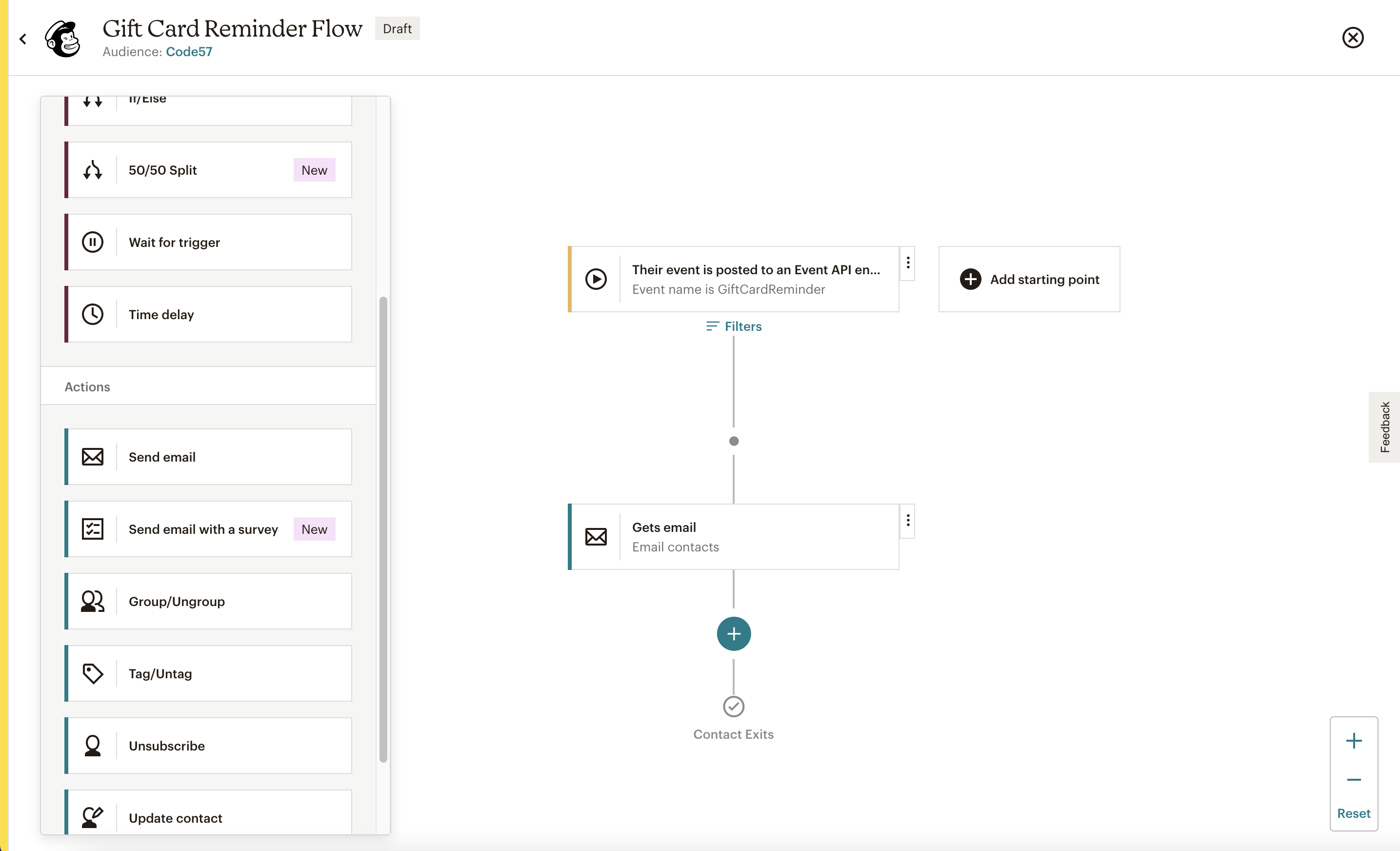Zoom out with the minus control
1400x851 pixels.
(x=1353, y=780)
